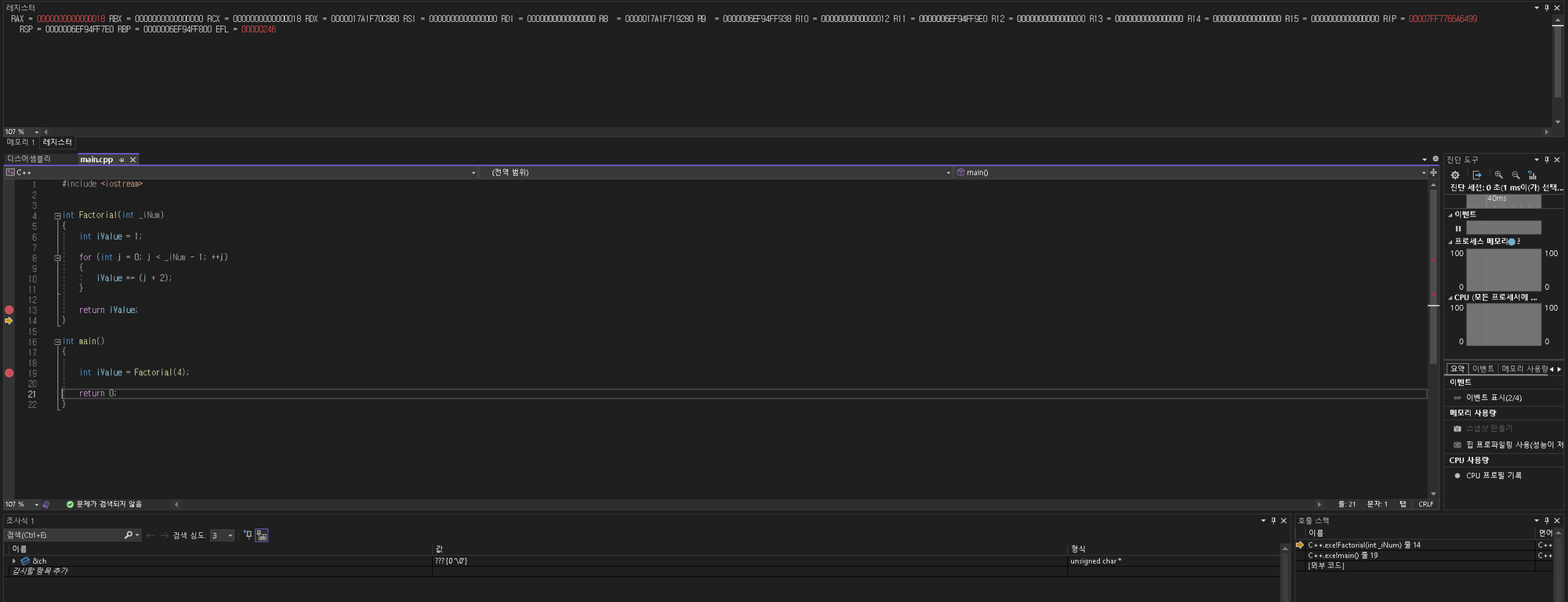1568x602 pixels.
Task: Click green no-issues check icon
Action: coord(70,504)
